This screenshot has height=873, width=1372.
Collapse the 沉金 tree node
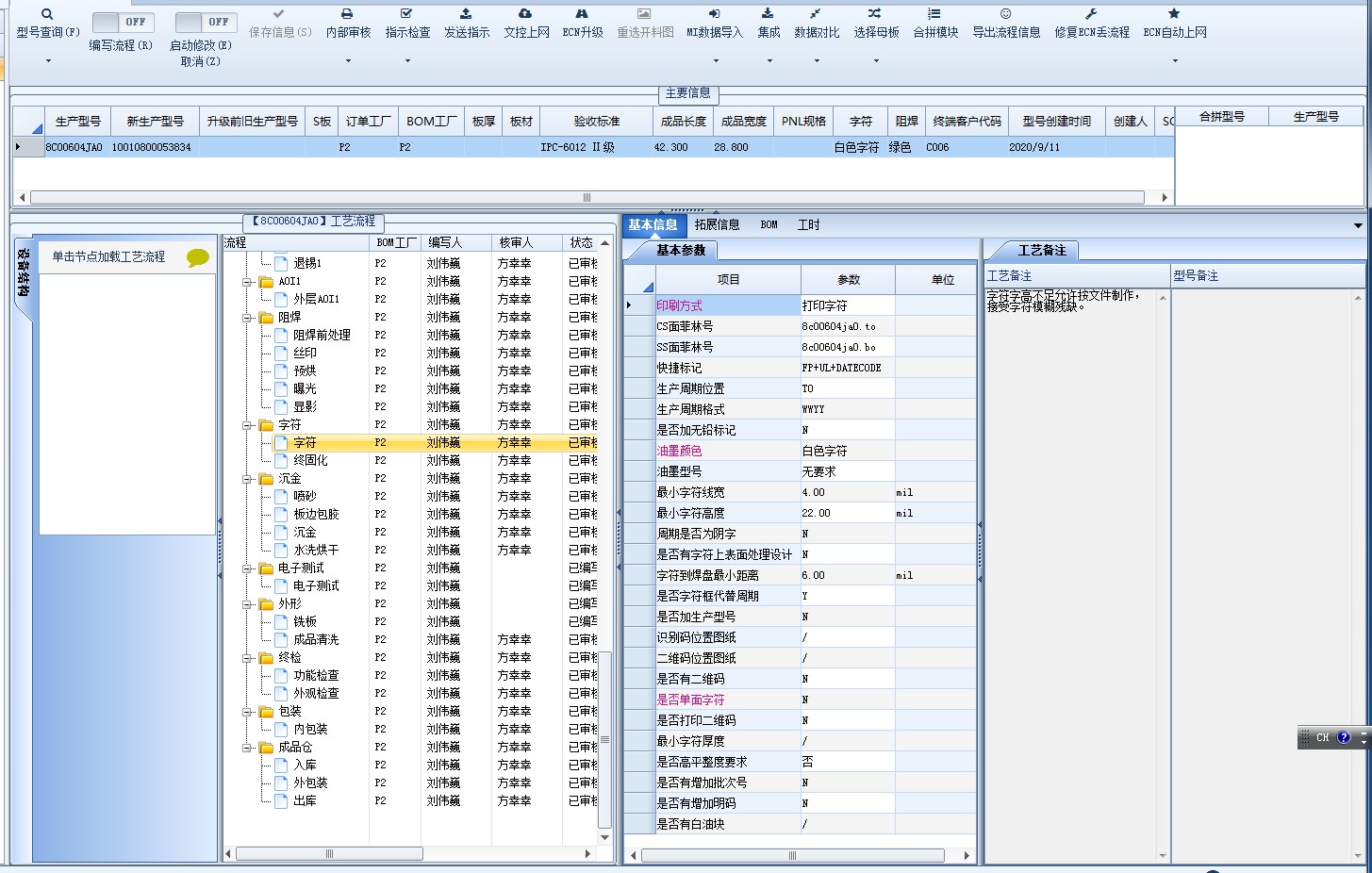coord(247,479)
